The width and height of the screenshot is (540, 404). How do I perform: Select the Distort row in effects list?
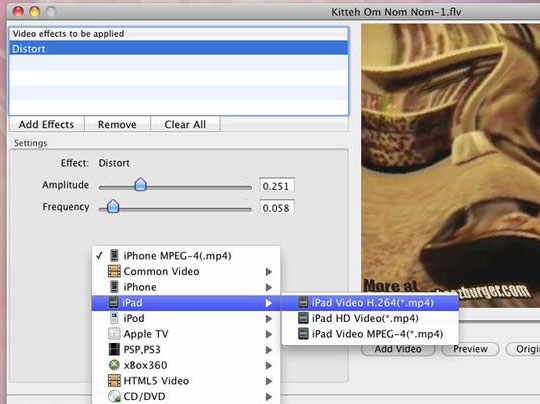tap(178, 48)
